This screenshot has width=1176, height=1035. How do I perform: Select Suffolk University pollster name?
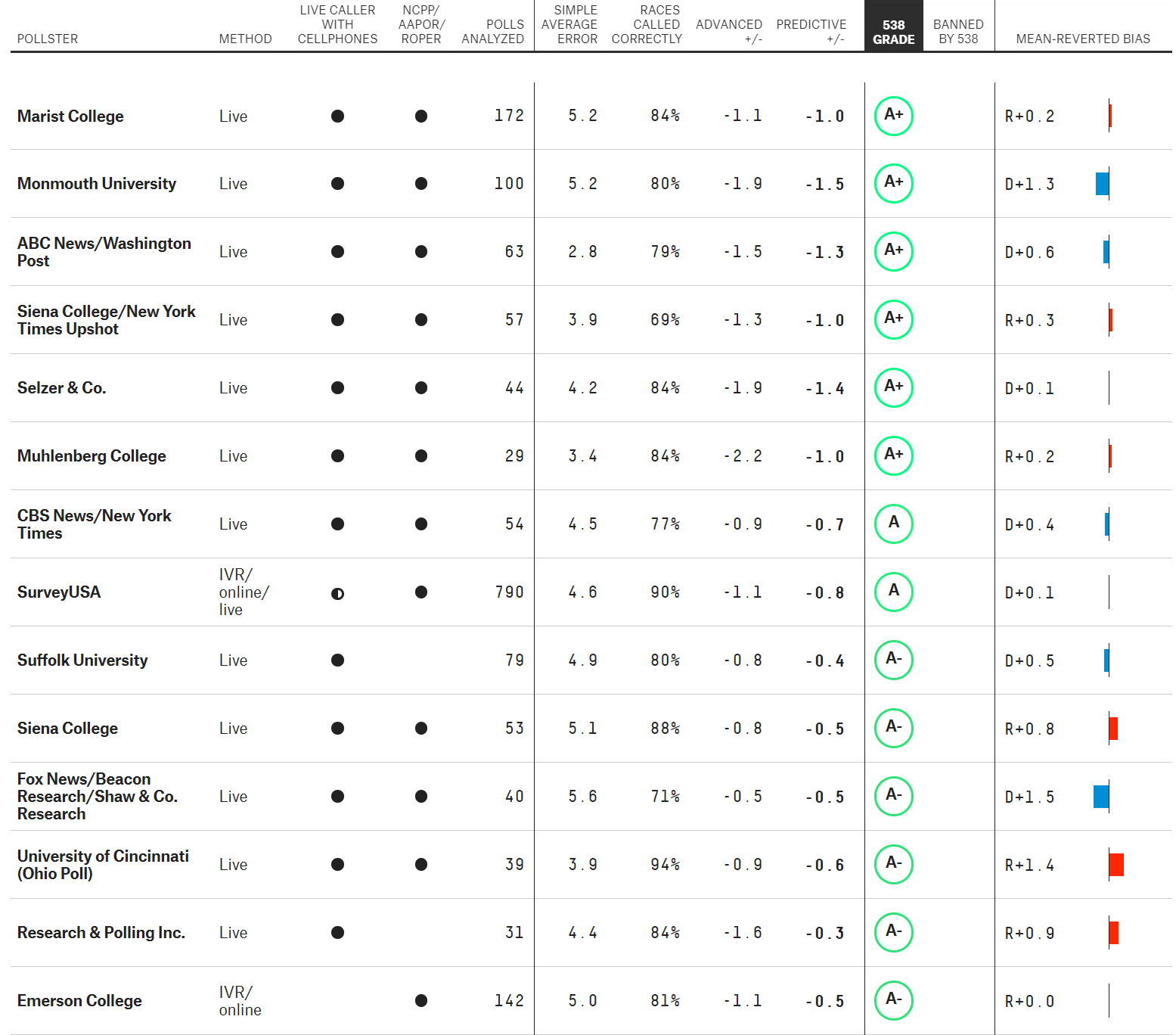click(82, 660)
